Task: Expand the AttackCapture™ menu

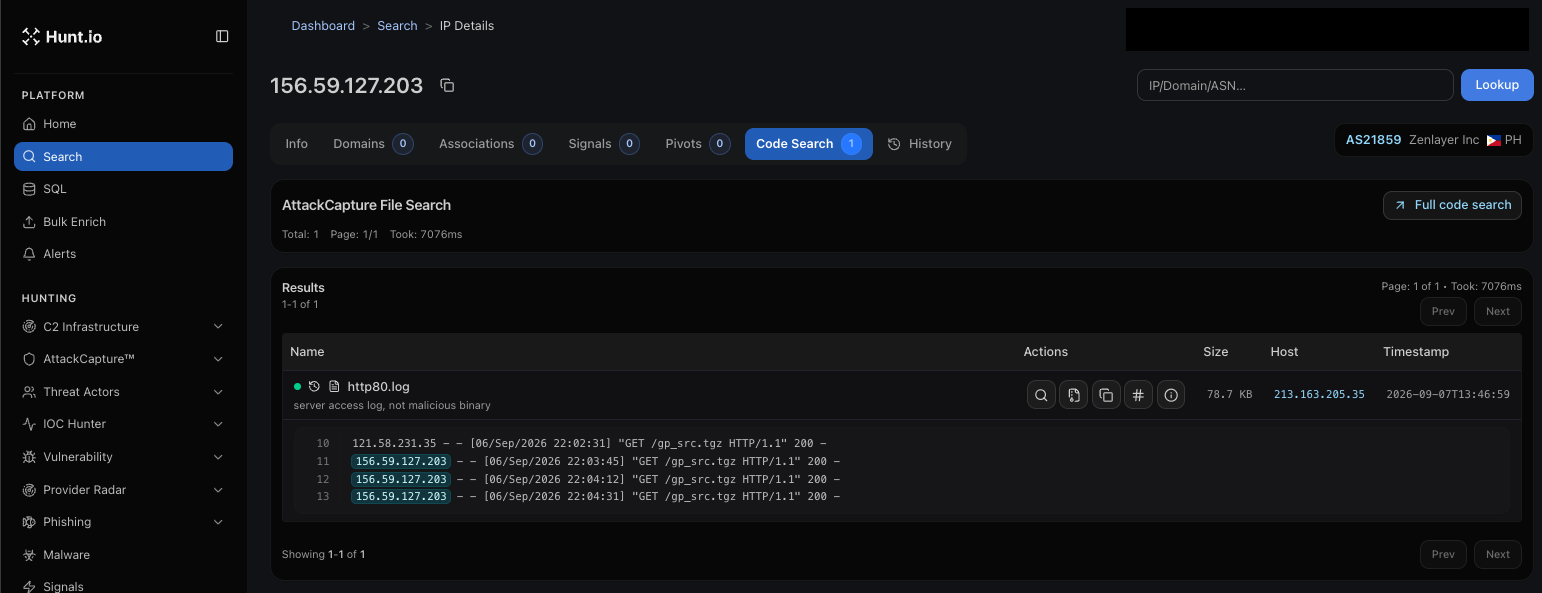Action: pyautogui.click(x=123, y=359)
